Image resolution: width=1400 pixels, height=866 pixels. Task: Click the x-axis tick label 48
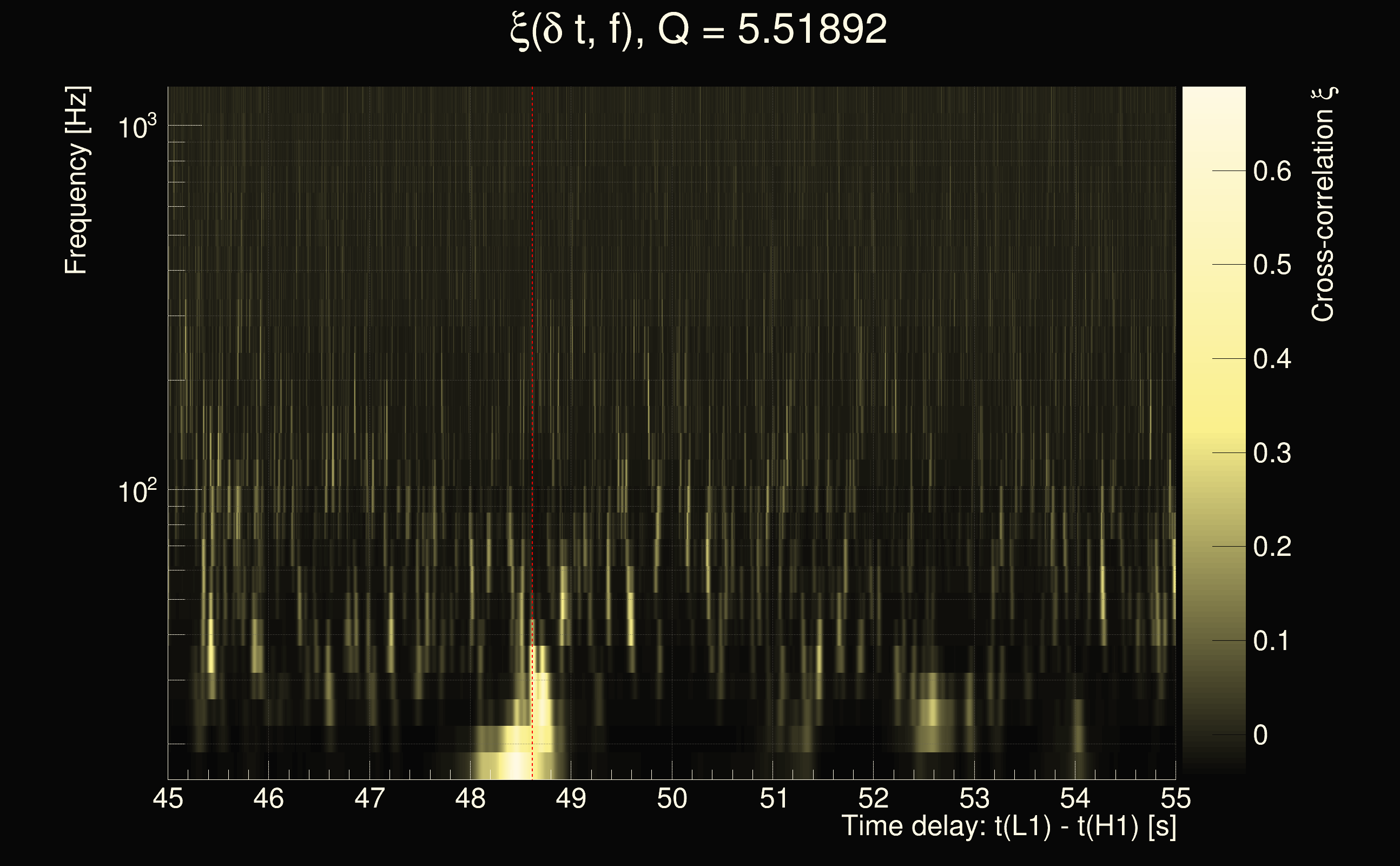pyautogui.click(x=471, y=798)
